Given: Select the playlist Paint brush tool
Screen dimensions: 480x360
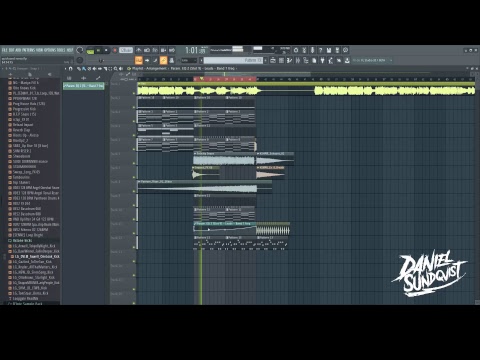Looking at the screenshot, I should [x=84, y=68].
